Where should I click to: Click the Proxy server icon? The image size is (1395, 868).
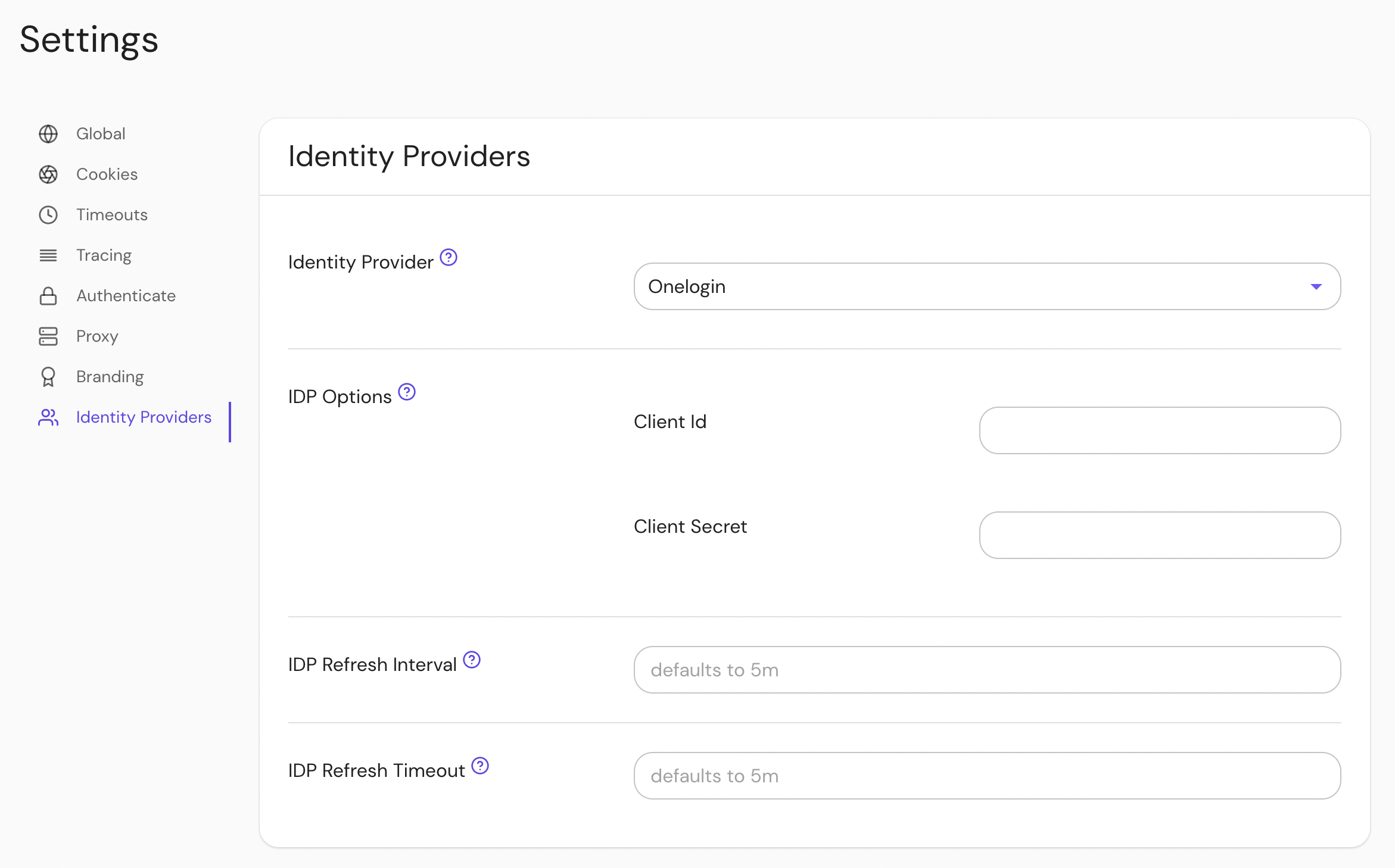[x=48, y=336]
